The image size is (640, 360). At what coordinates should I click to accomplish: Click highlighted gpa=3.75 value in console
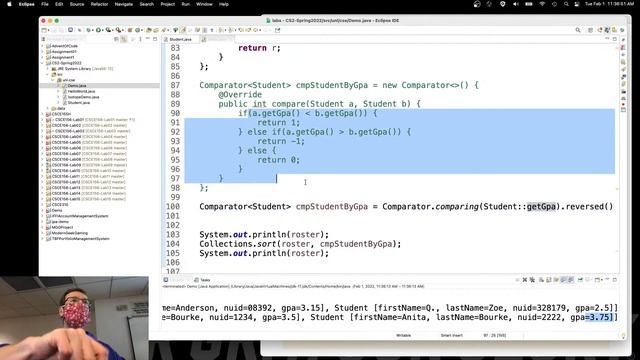(x=599, y=317)
